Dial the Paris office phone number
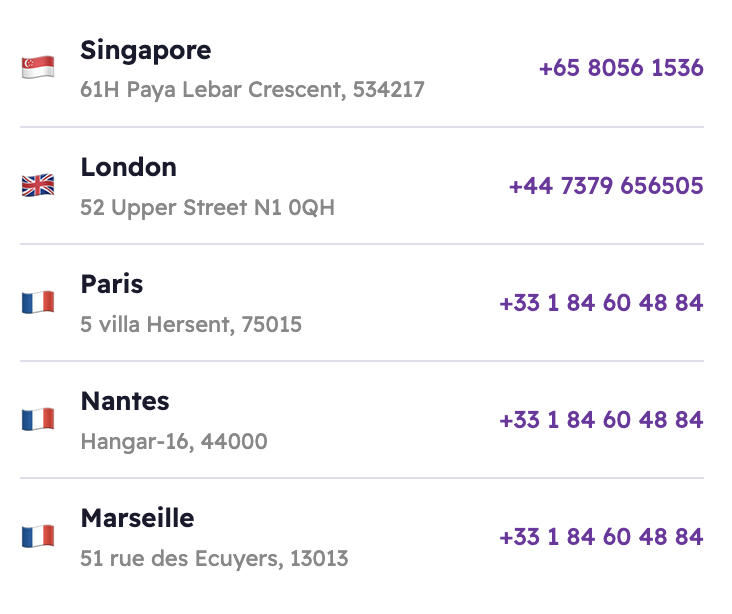The image size is (732, 614). point(600,302)
